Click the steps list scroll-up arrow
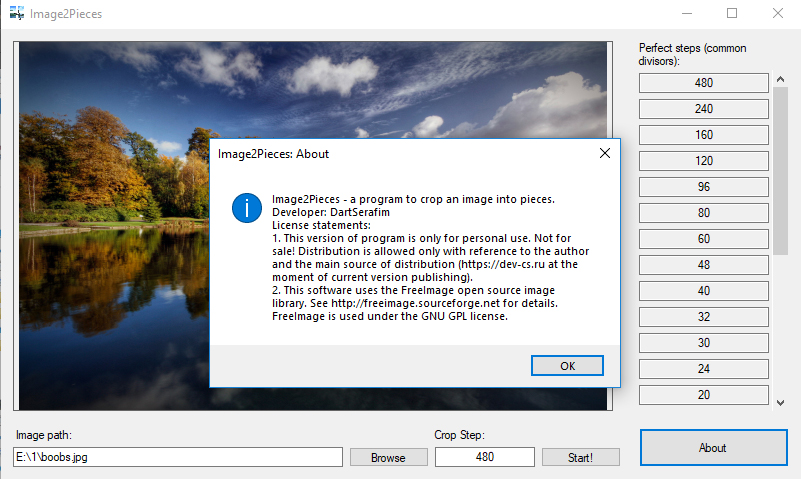Image resolution: width=801 pixels, height=479 pixels. [780, 79]
